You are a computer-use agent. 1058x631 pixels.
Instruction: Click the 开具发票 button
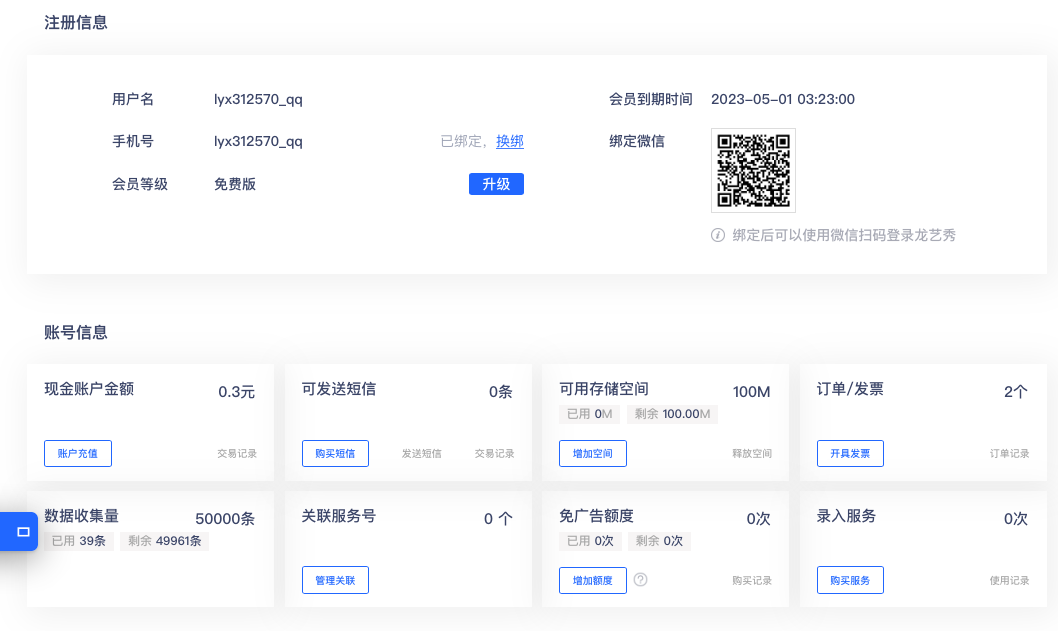tap(850, 454)
